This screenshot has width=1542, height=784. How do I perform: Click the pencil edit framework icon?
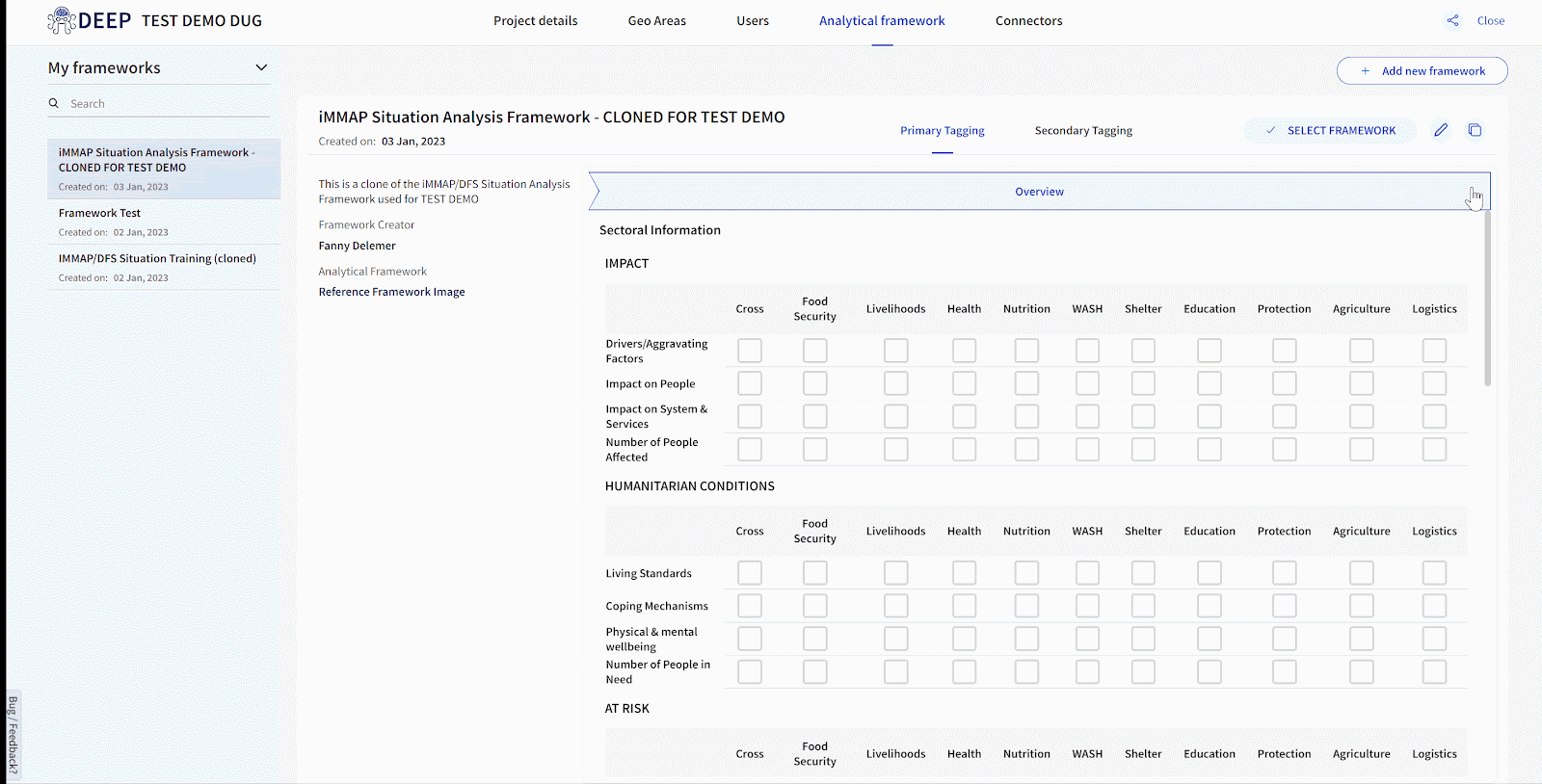pyautogui.click(x=1441, y=130)
